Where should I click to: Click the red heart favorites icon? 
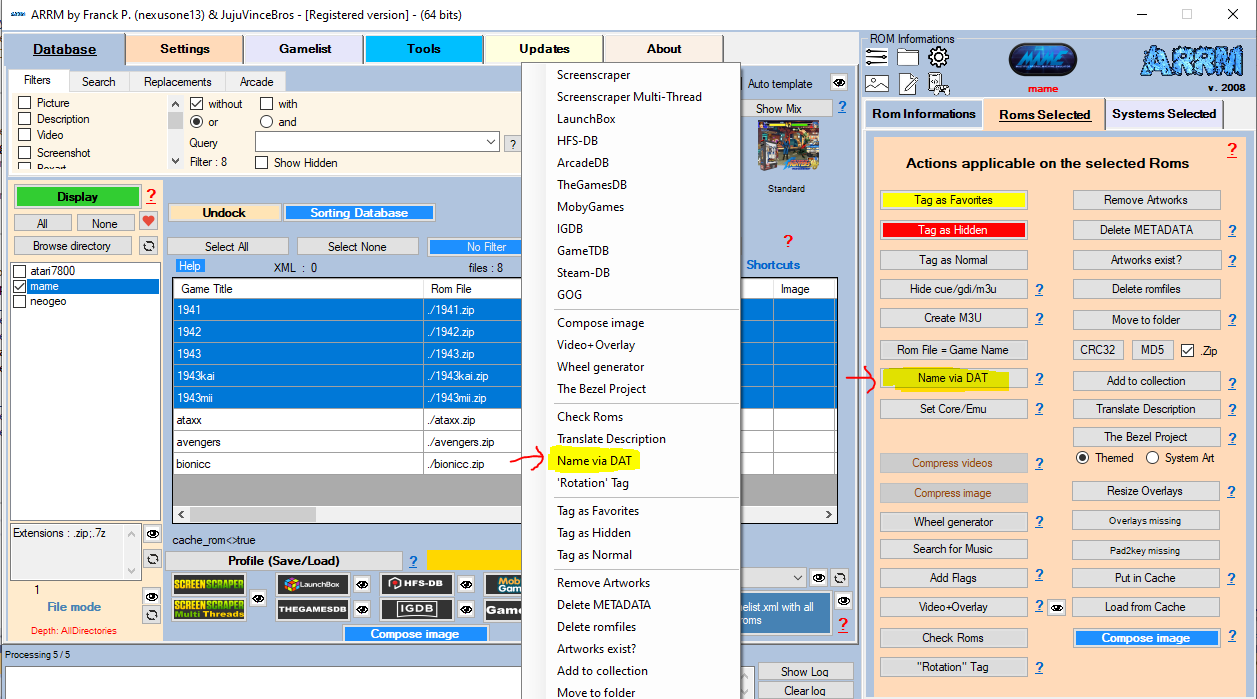click(x=148, y=222)
